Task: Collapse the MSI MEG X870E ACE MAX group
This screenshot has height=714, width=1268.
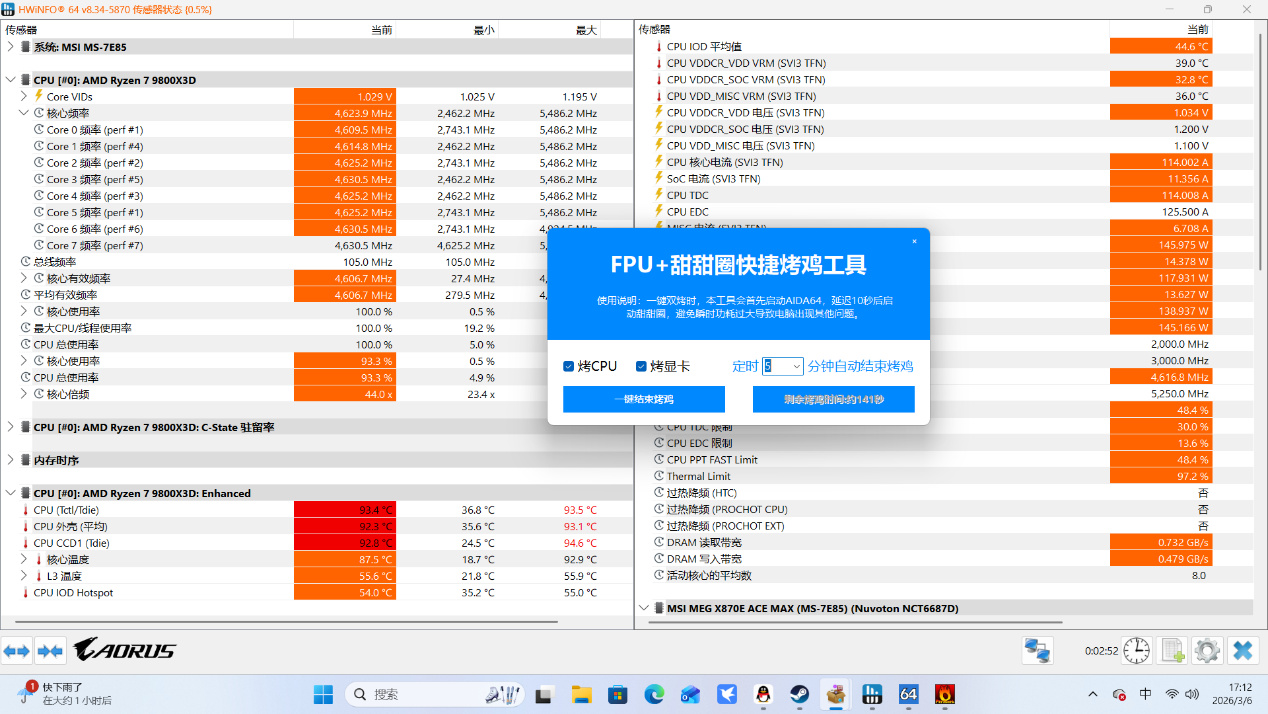Action: pos(644,608)
